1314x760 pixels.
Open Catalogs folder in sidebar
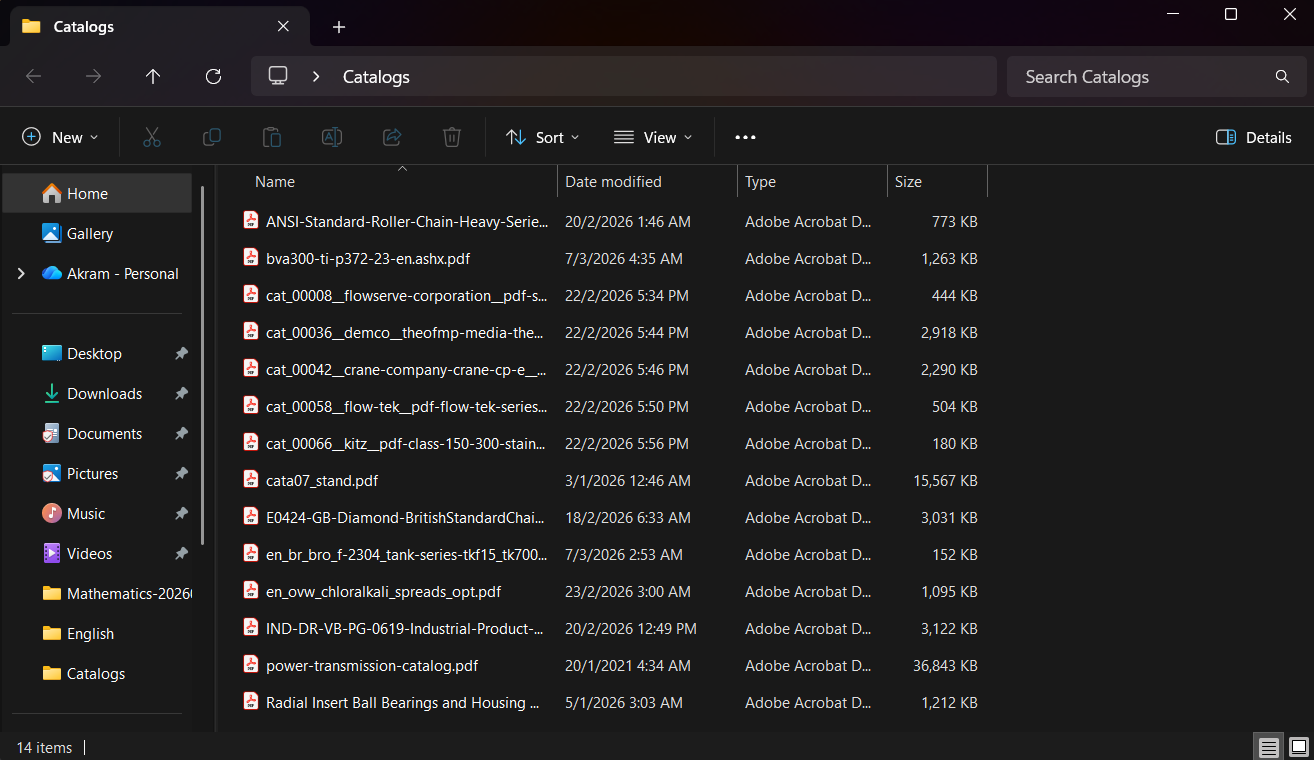[97, 673]
